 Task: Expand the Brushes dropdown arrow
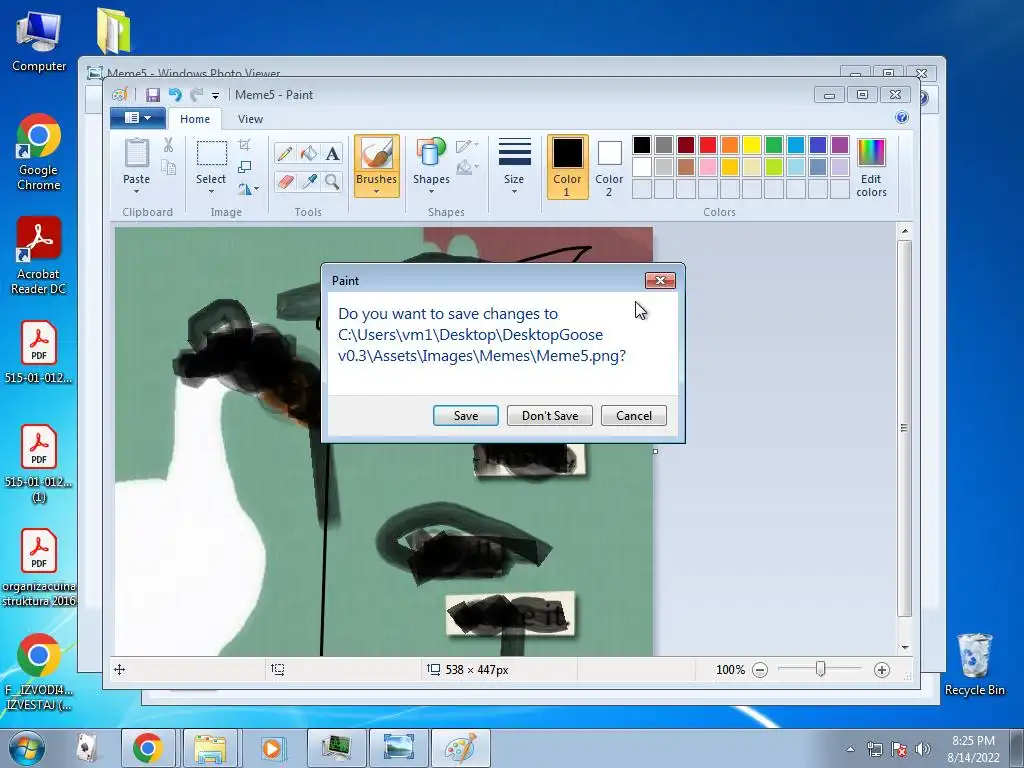coord(377,192)
